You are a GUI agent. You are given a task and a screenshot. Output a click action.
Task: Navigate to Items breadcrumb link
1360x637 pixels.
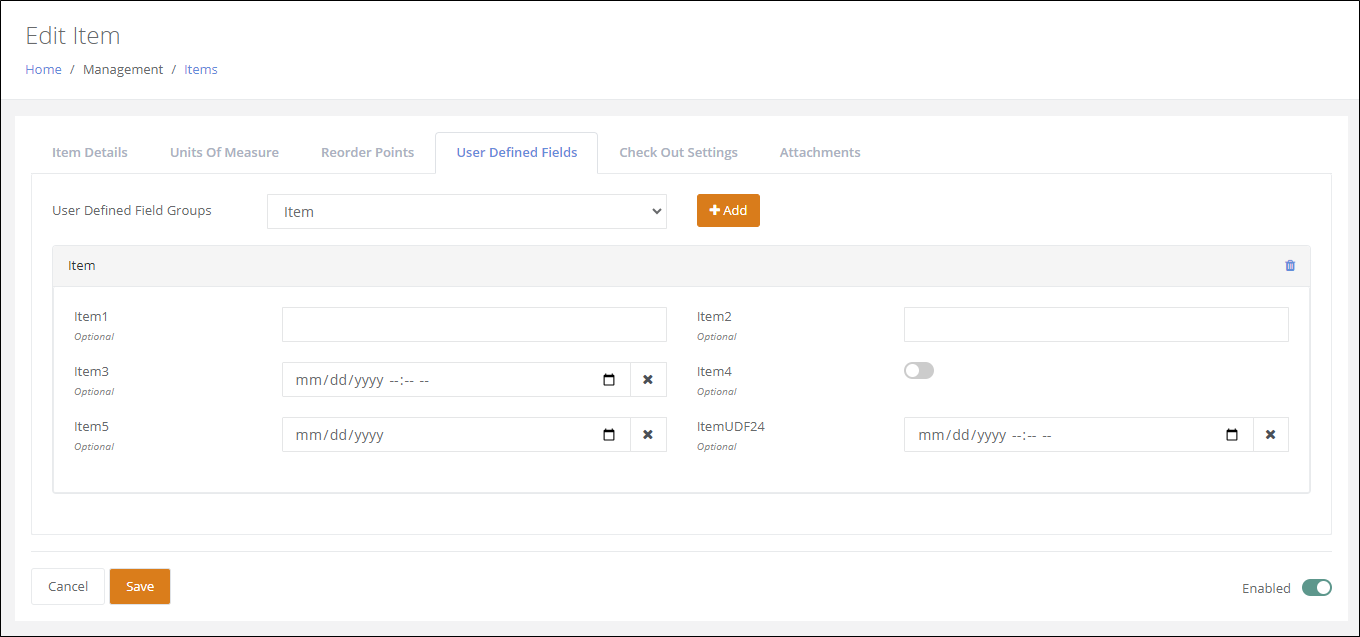click(x=201, y=70)
